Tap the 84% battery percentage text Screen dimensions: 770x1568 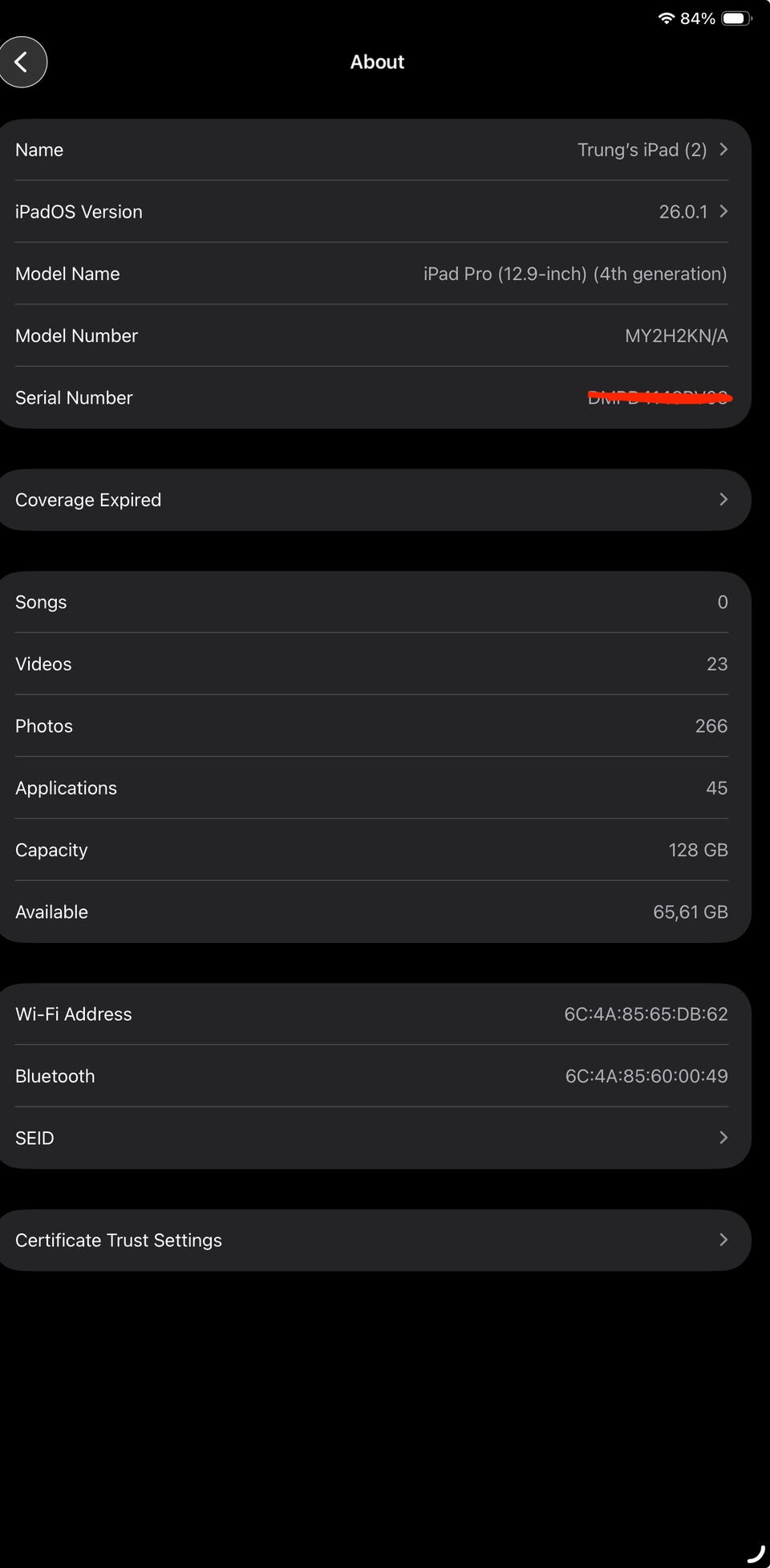697,18
